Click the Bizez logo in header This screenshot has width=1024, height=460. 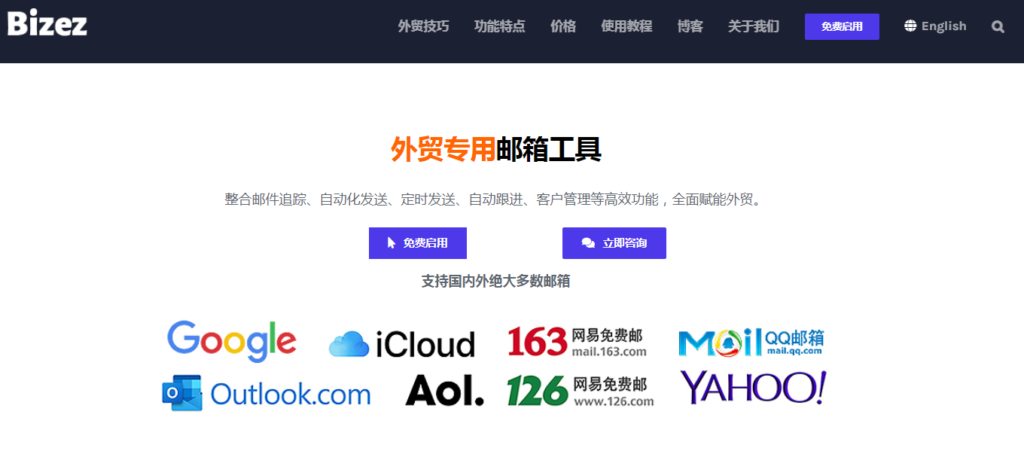(47, 24)
